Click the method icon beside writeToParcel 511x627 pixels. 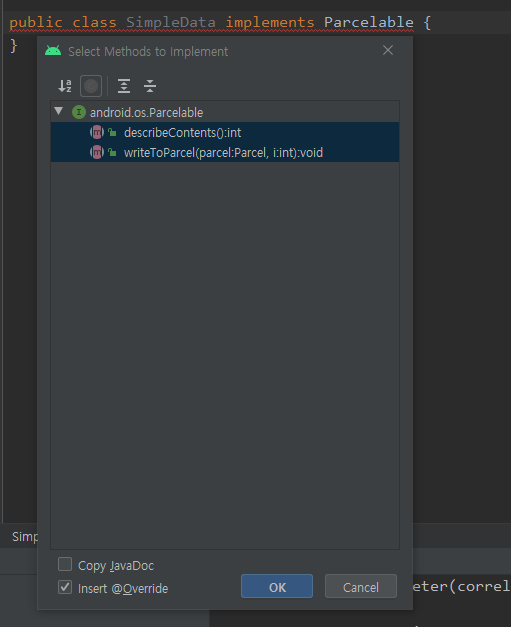click(x=97, y=152)
